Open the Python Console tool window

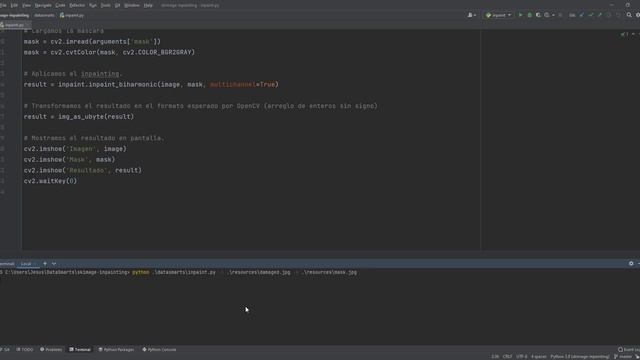[x=159, y=350]
